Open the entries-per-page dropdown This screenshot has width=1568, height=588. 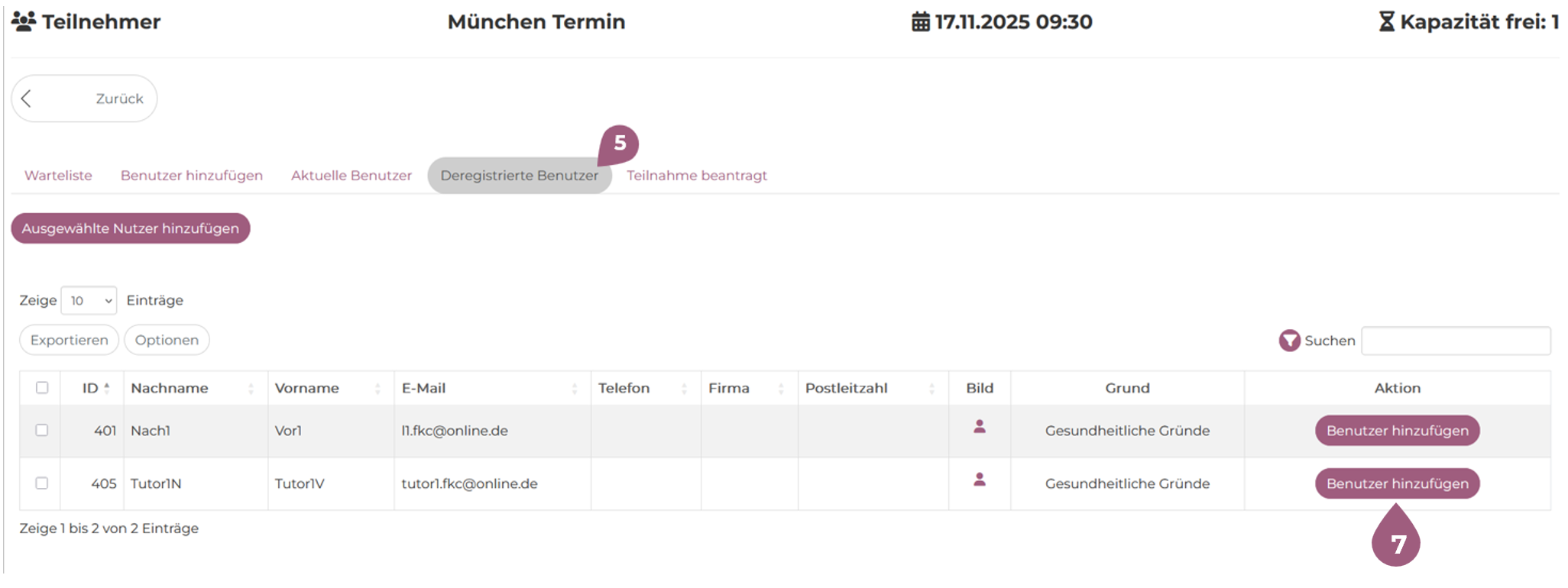tap(89, 301)
